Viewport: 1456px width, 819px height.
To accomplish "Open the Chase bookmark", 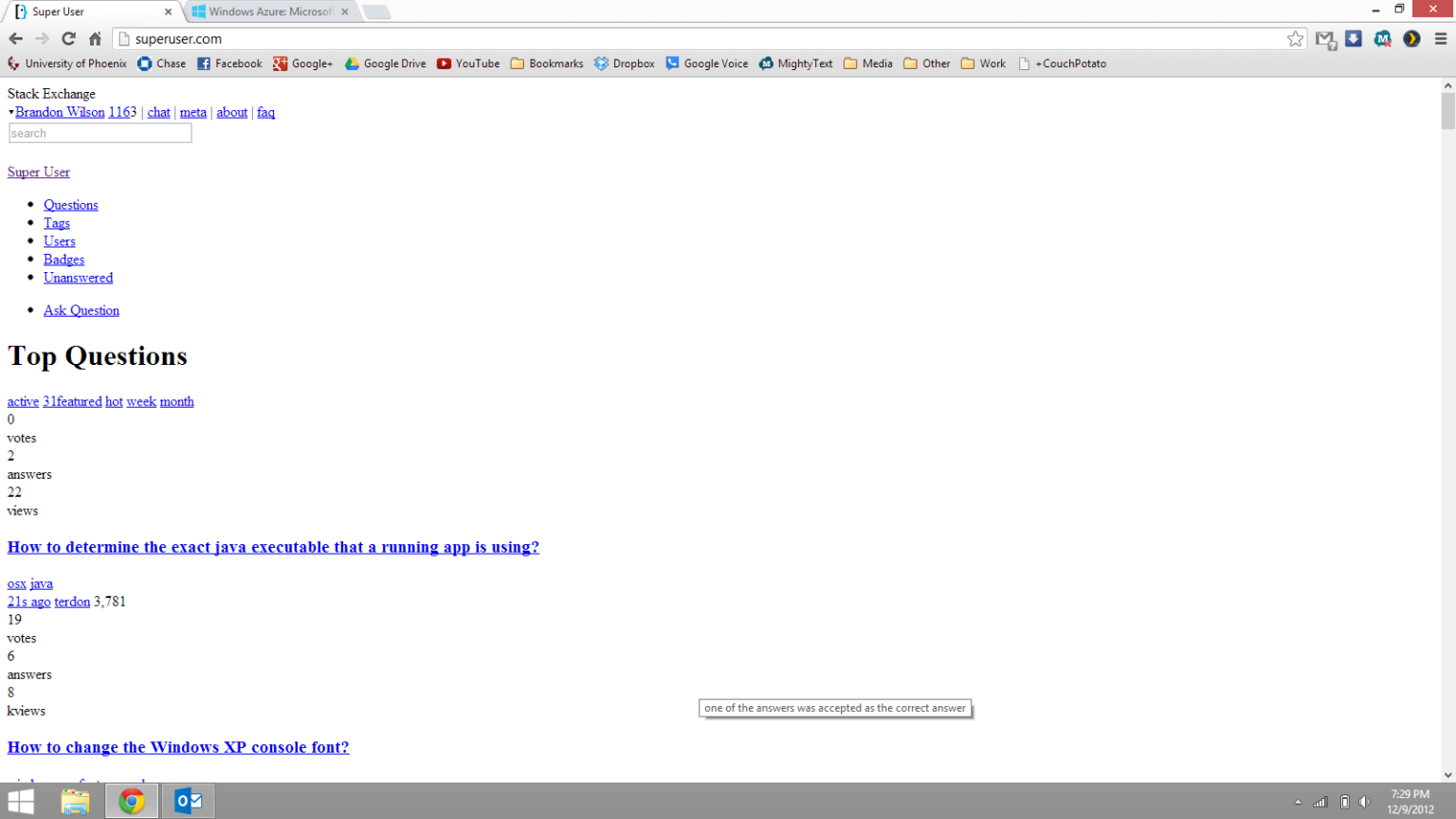I will coord(161,64).
